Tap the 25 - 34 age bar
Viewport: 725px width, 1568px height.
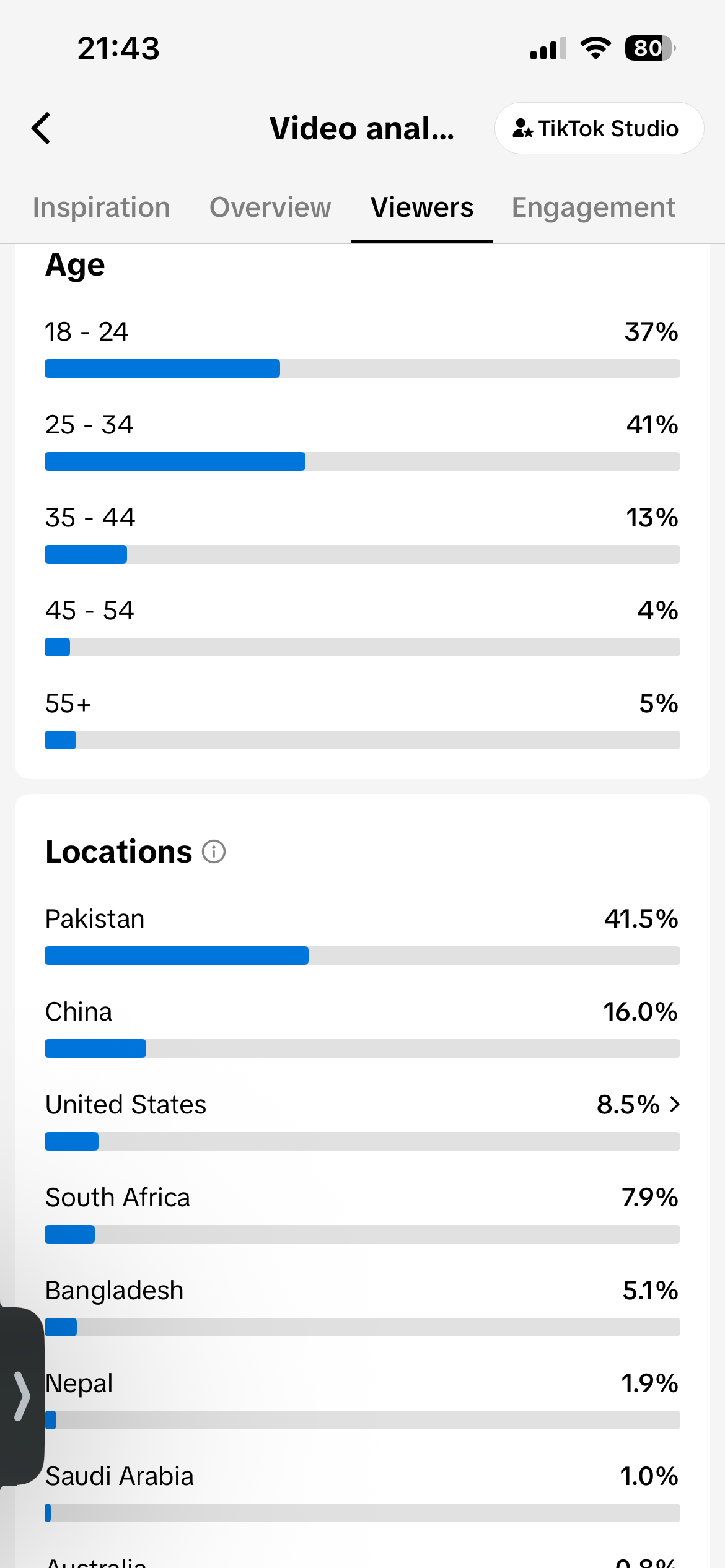[x=362, y=461]
